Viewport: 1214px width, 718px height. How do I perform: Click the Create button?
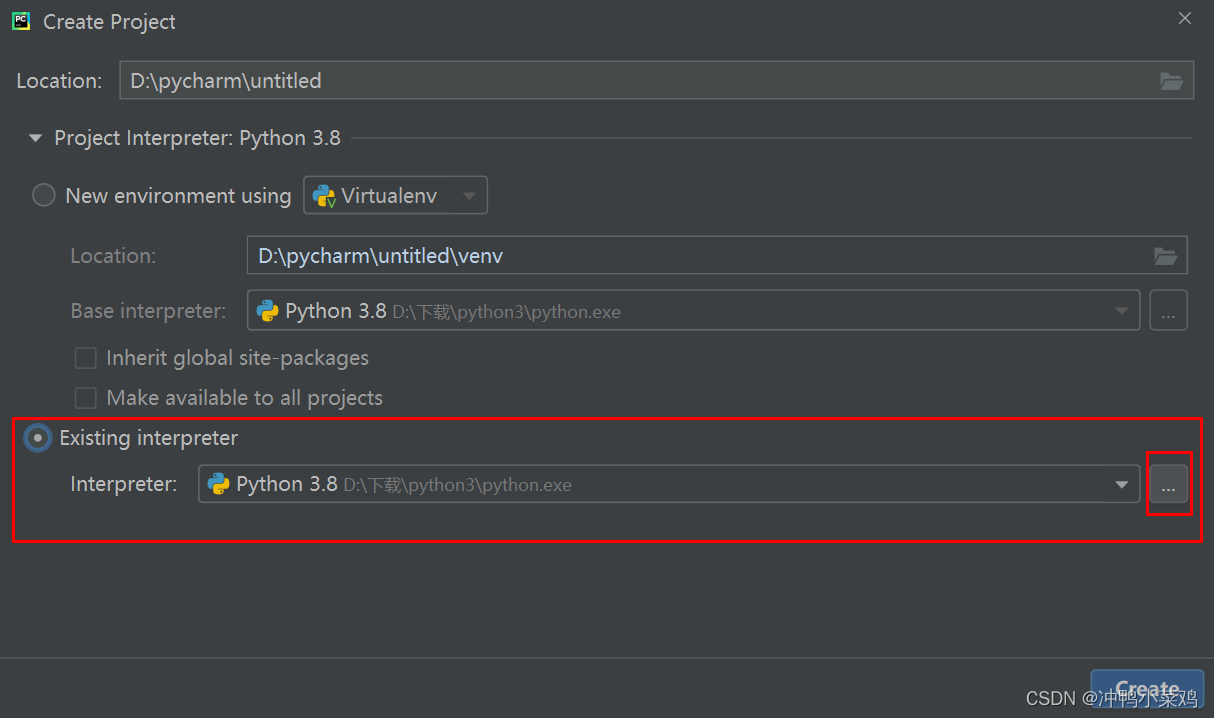coord(1147,689)
